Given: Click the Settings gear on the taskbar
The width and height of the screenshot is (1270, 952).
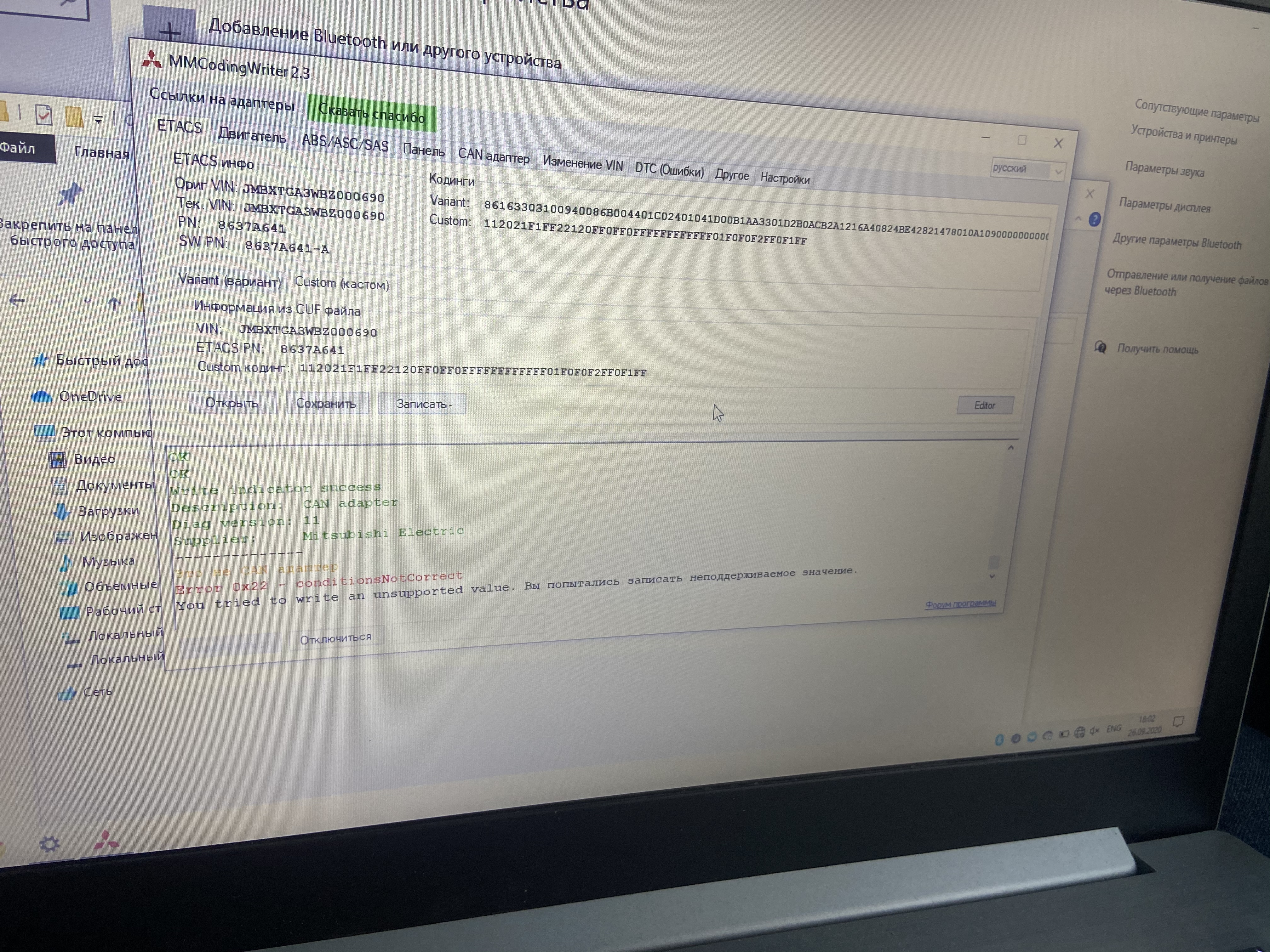Looking at the screenshot, I should point(49,843).
